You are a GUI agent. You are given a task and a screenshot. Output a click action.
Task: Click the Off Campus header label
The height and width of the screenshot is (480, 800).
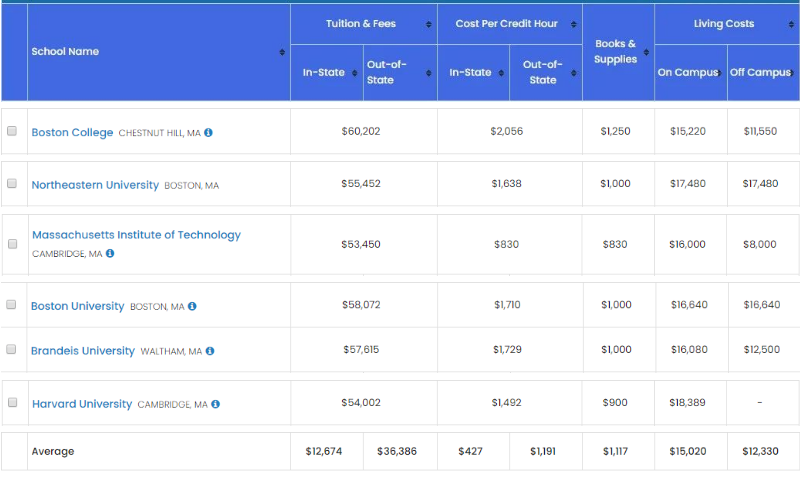click(x=760, y=72)
